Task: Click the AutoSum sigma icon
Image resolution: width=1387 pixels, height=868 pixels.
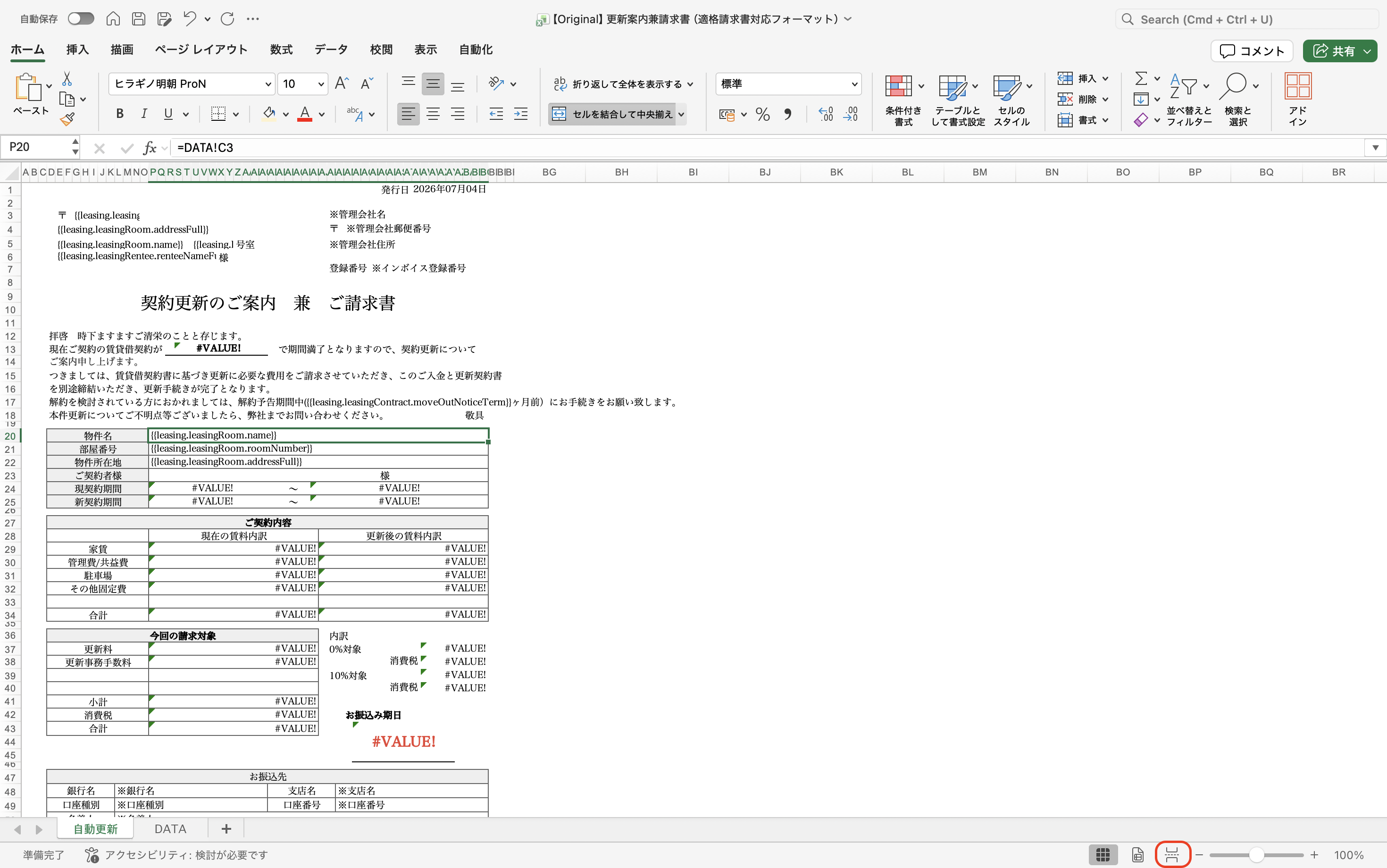Action: coord(1141,79)
